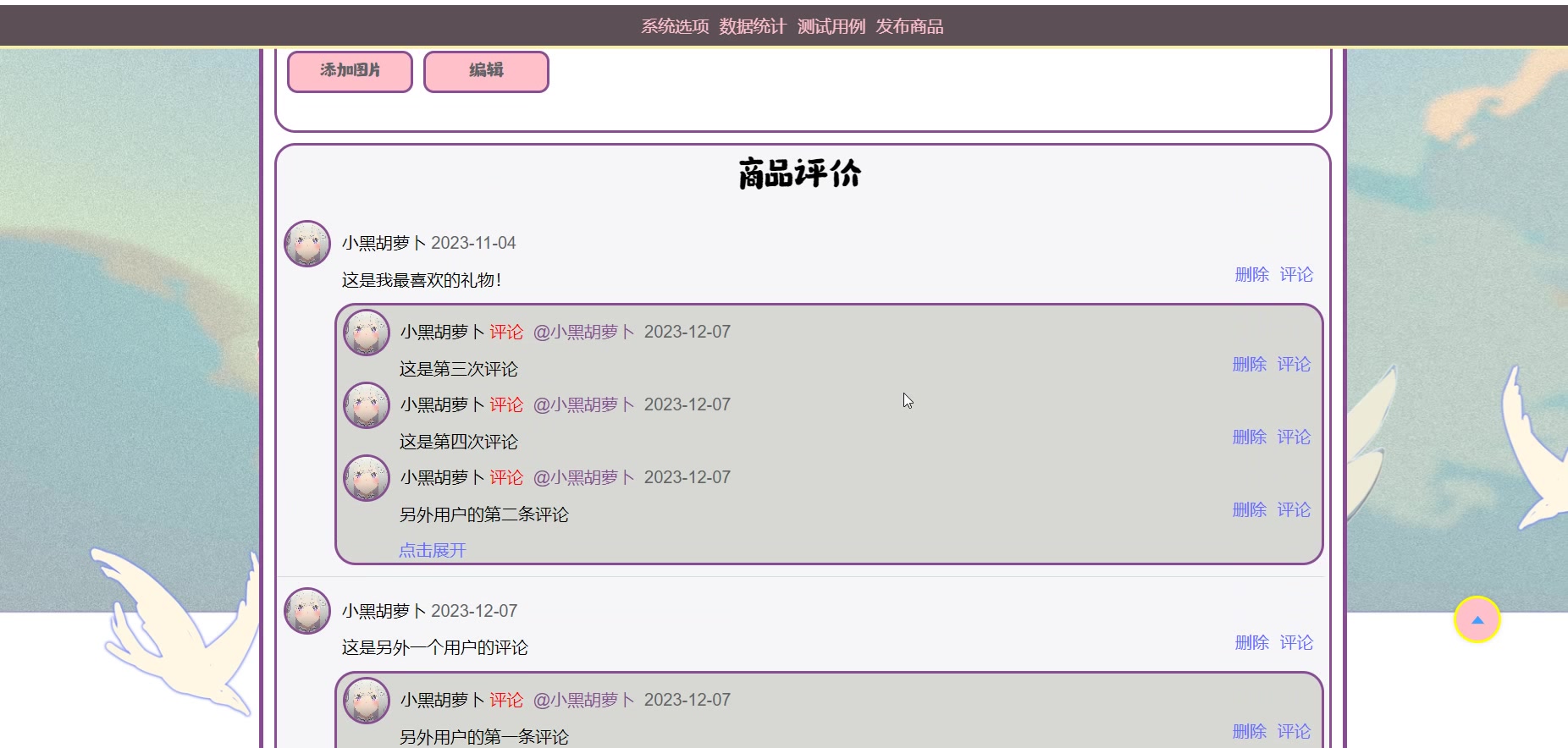Click 评论 next to '这是第四次评论'
Viewport: 1568px width, 748px height.
[1294, 437]
